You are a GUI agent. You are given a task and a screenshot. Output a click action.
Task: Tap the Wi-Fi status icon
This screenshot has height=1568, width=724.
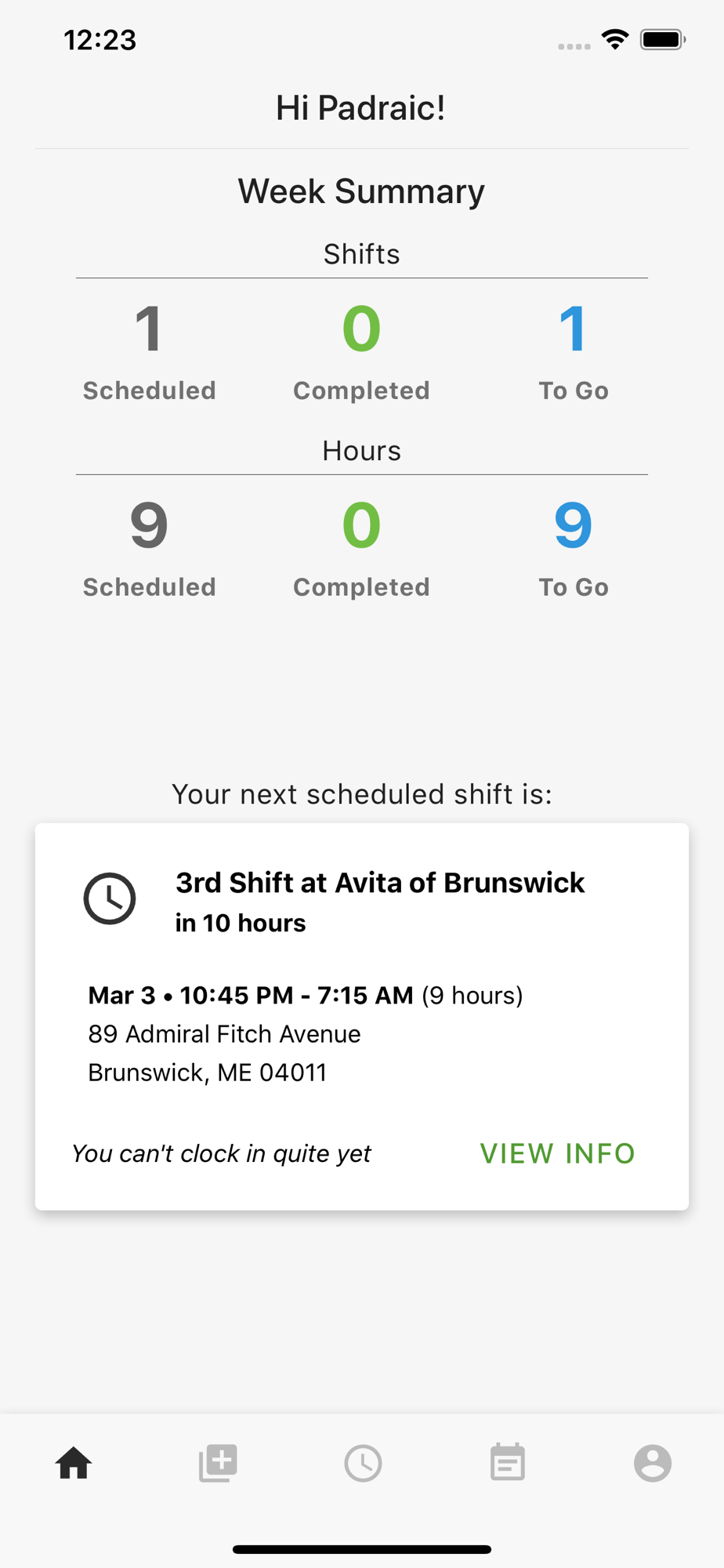(616, 39)
